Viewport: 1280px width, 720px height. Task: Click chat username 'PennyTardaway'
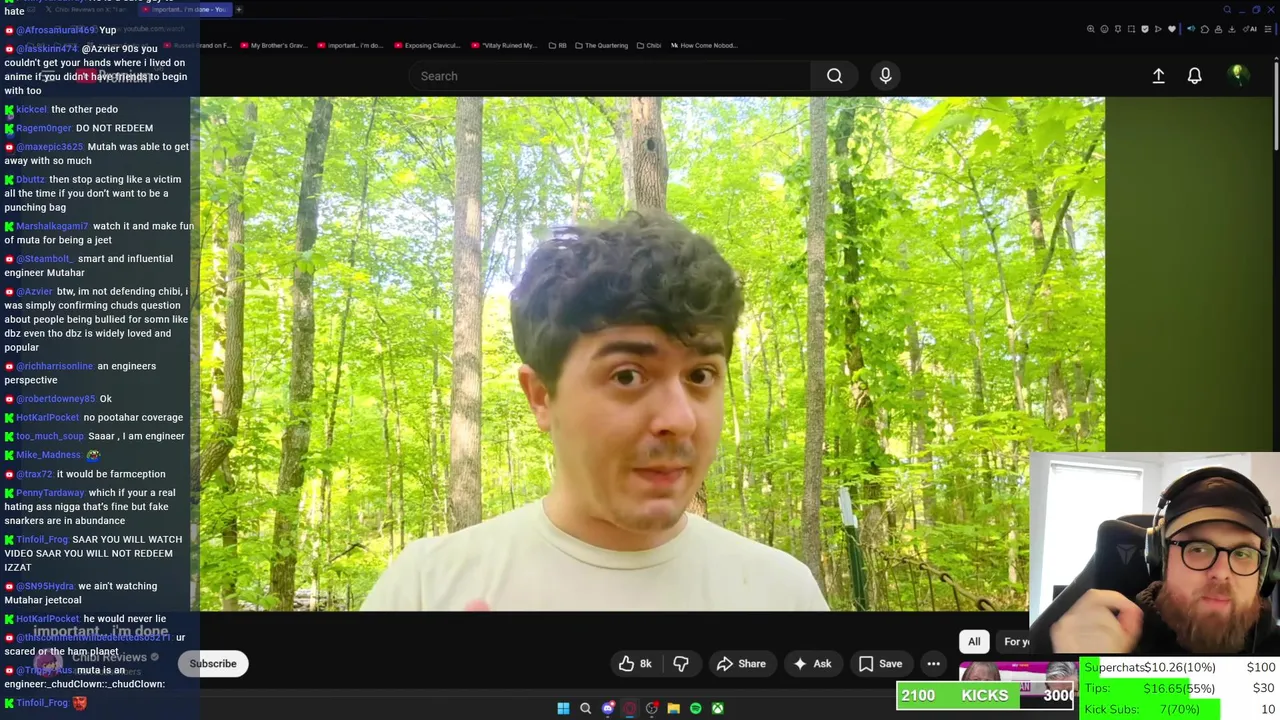tap(50, 493)
